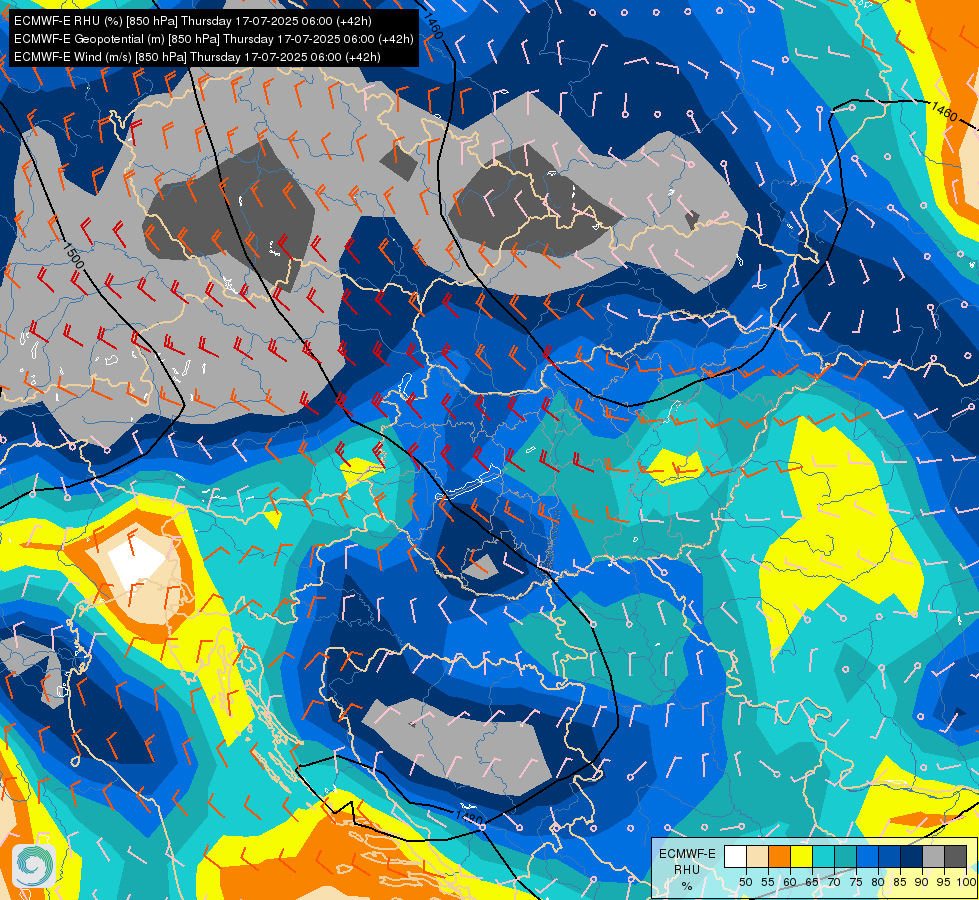The image size is (979, 900).
Task: Click the RHU label in the legend
Action: click(687, 869)
